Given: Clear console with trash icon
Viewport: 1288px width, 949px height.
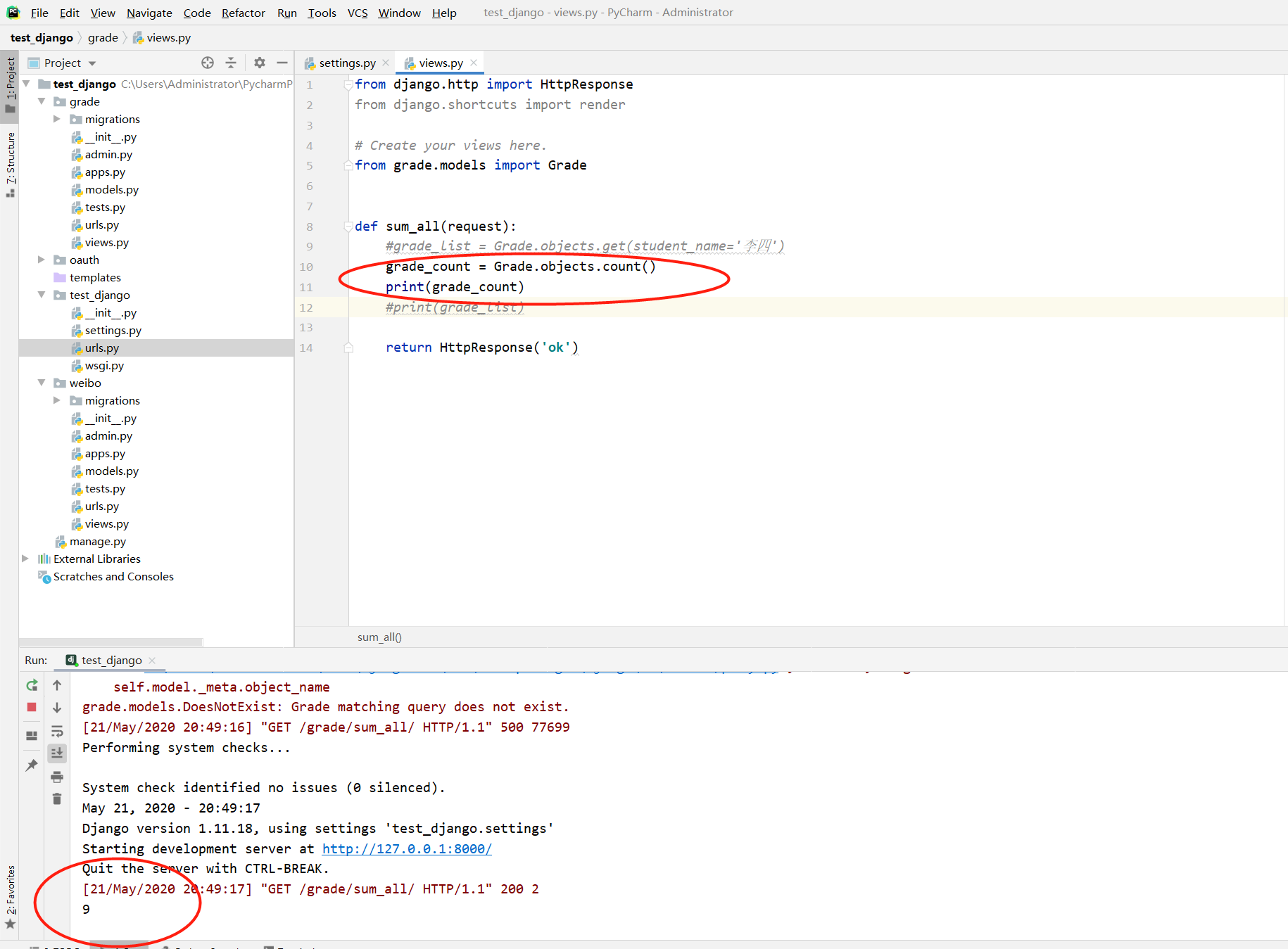Looking at the screenshot, I should pyautogui.click(x=57, y=798).
